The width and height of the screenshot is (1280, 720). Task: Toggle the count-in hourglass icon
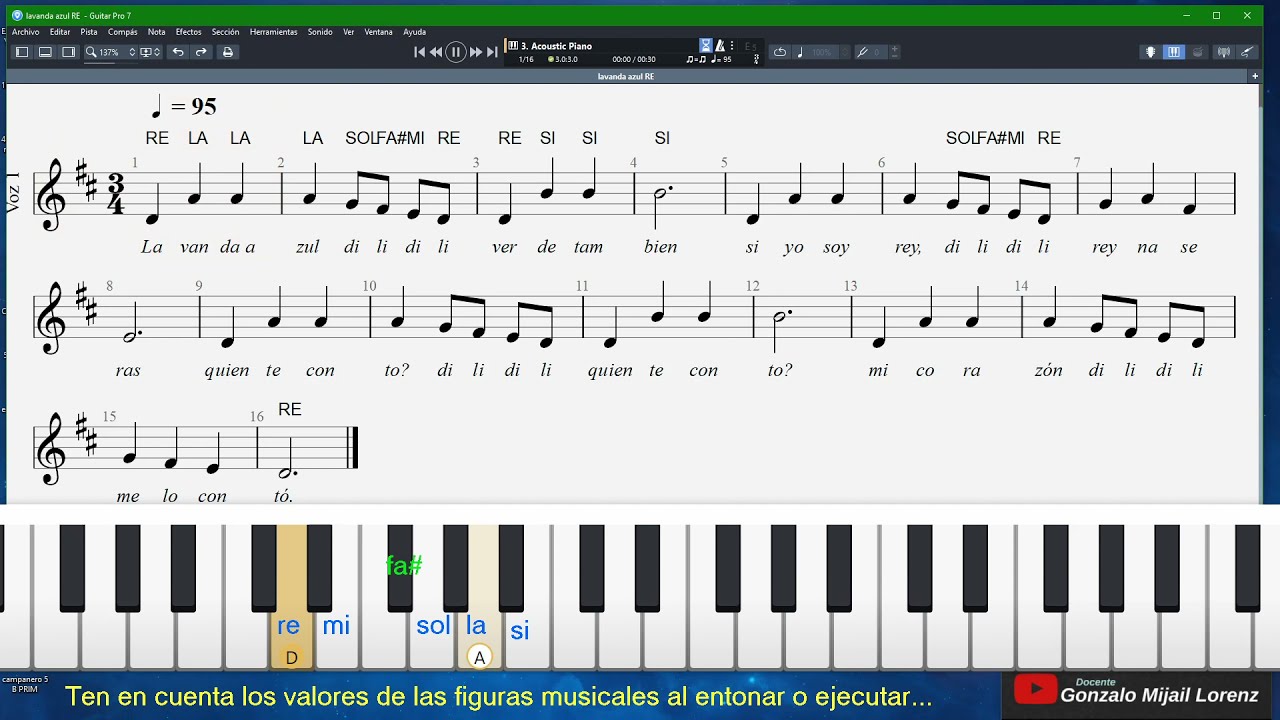tap(706, 46)
